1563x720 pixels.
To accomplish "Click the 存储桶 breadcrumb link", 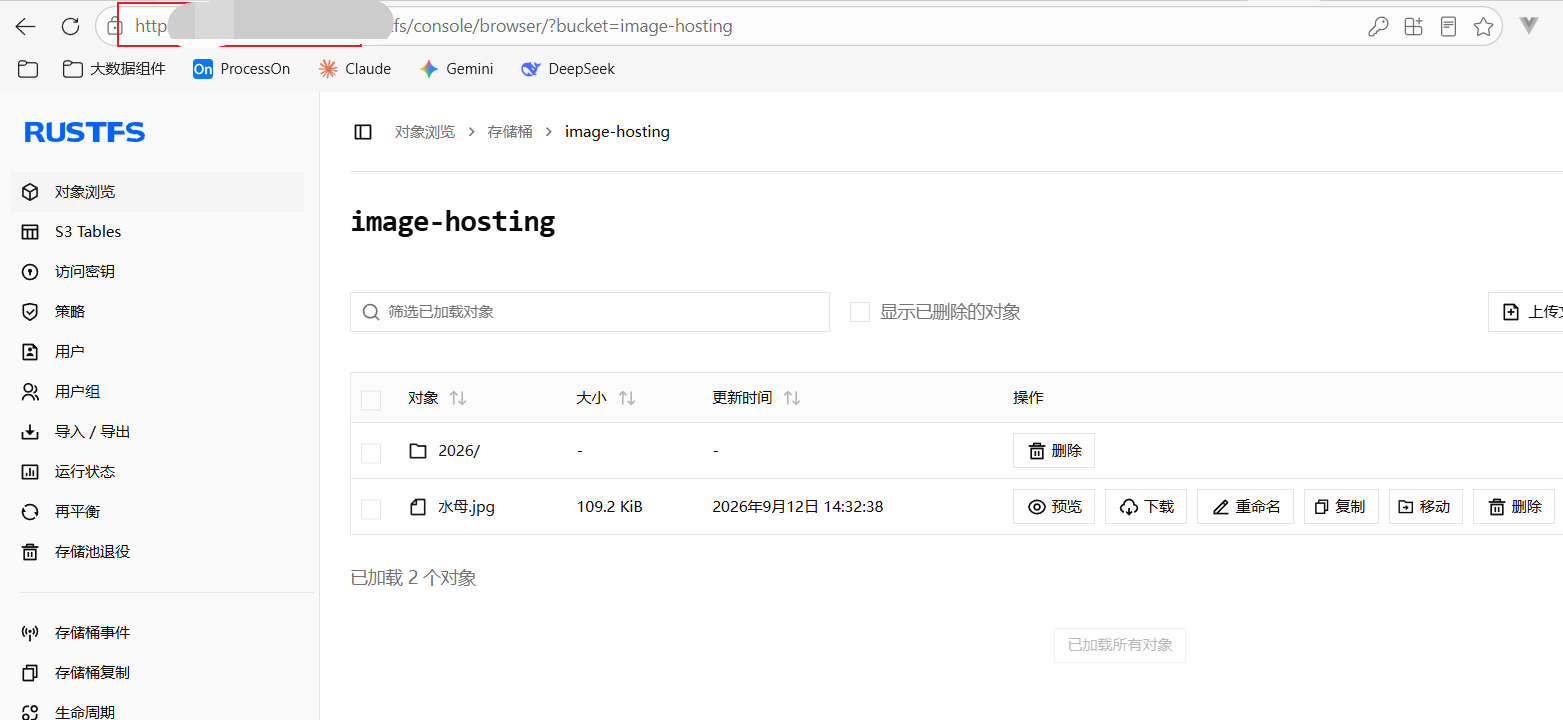I will (510, 132).
